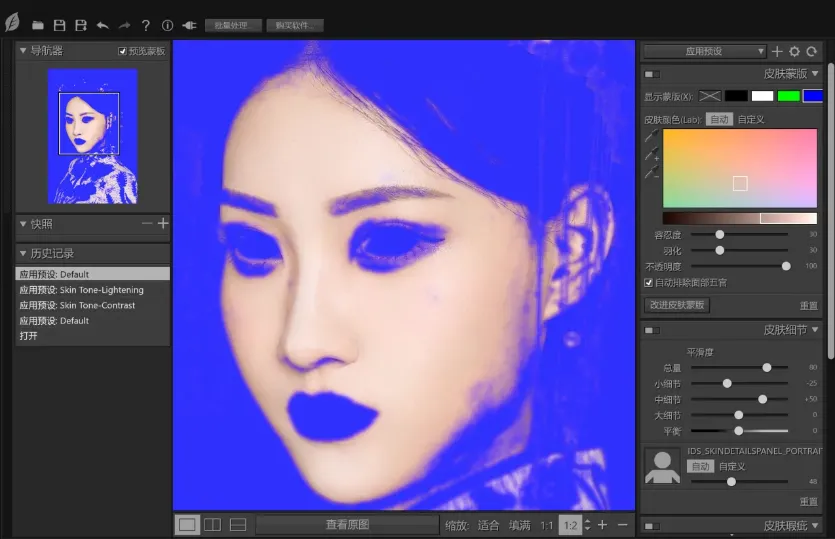Choose the green mask color swatch
Image resolution: width=835 pixels, height=539 pixels.
pyautogui.click(x=788, y=96)
